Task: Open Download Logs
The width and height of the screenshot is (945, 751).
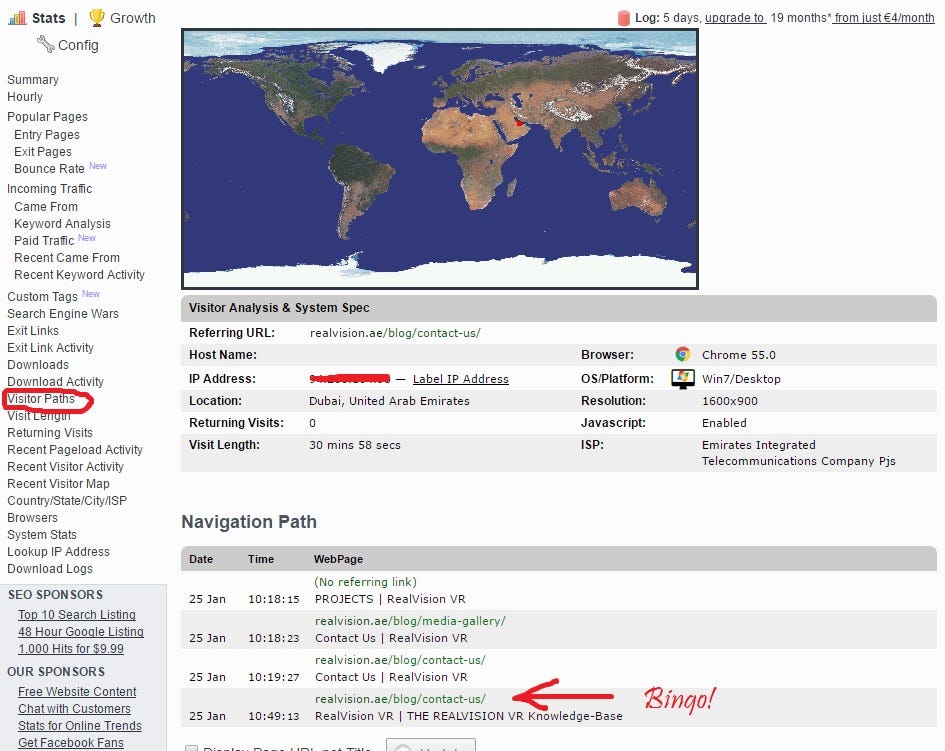Action: point(50,568)
